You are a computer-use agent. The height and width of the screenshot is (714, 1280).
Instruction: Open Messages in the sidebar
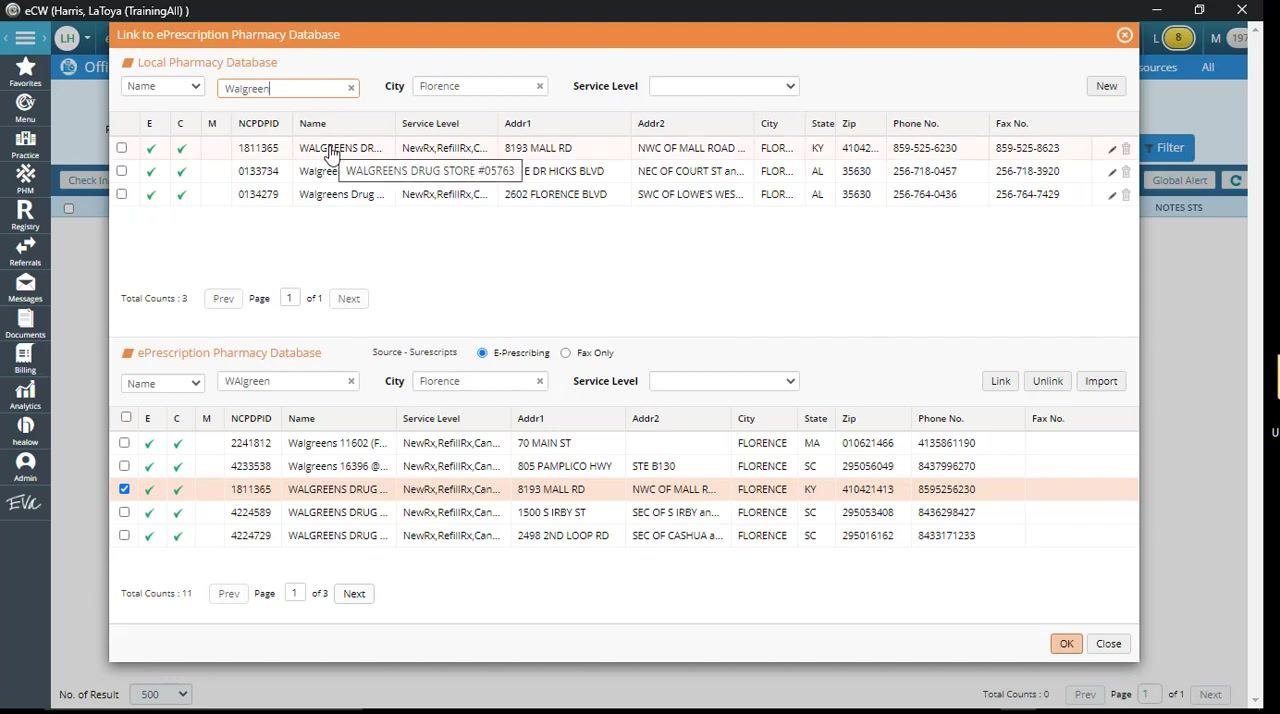(x=25, y=288)
